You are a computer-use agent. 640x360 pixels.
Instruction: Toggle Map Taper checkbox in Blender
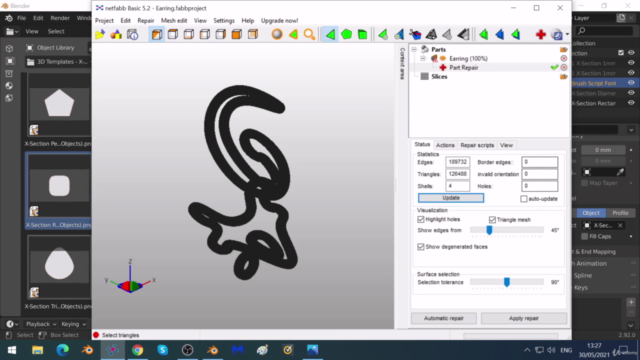pos(584,183)
